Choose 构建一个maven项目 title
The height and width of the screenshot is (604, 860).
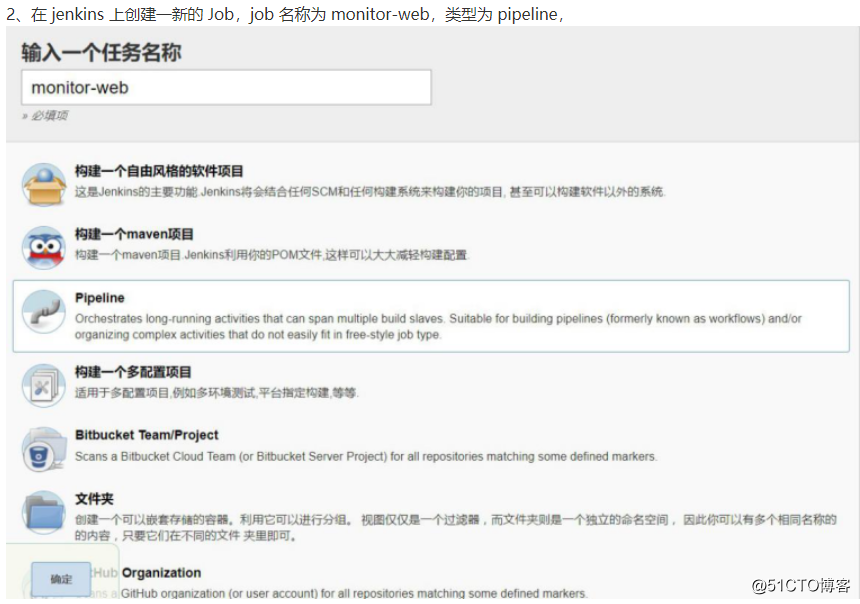pyautogui.click(x=134, y=234)
